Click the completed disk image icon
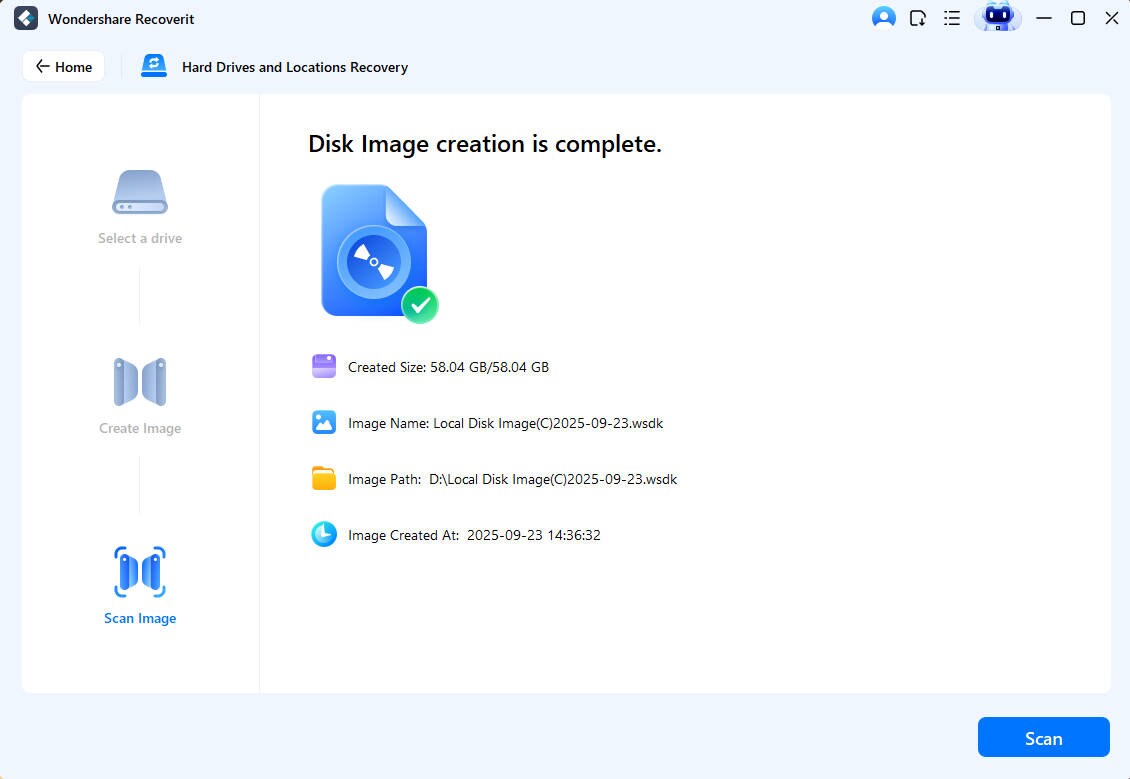This screenshot has height=779, width=1130. point(374,250)
